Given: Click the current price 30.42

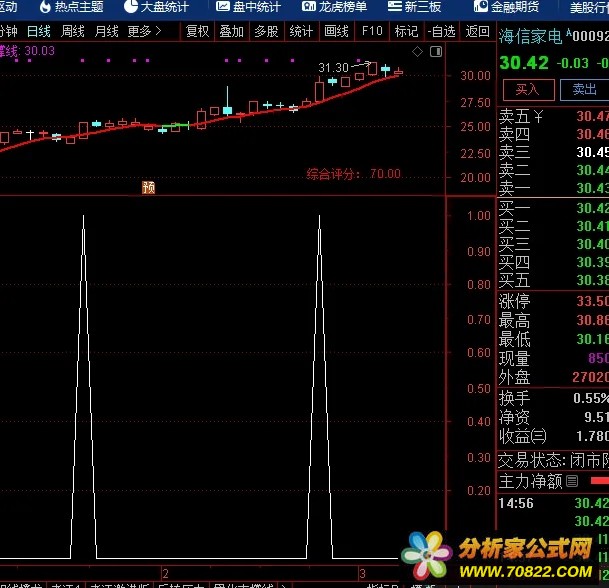Looking at the screenshot, I should (x=524, y=63).
